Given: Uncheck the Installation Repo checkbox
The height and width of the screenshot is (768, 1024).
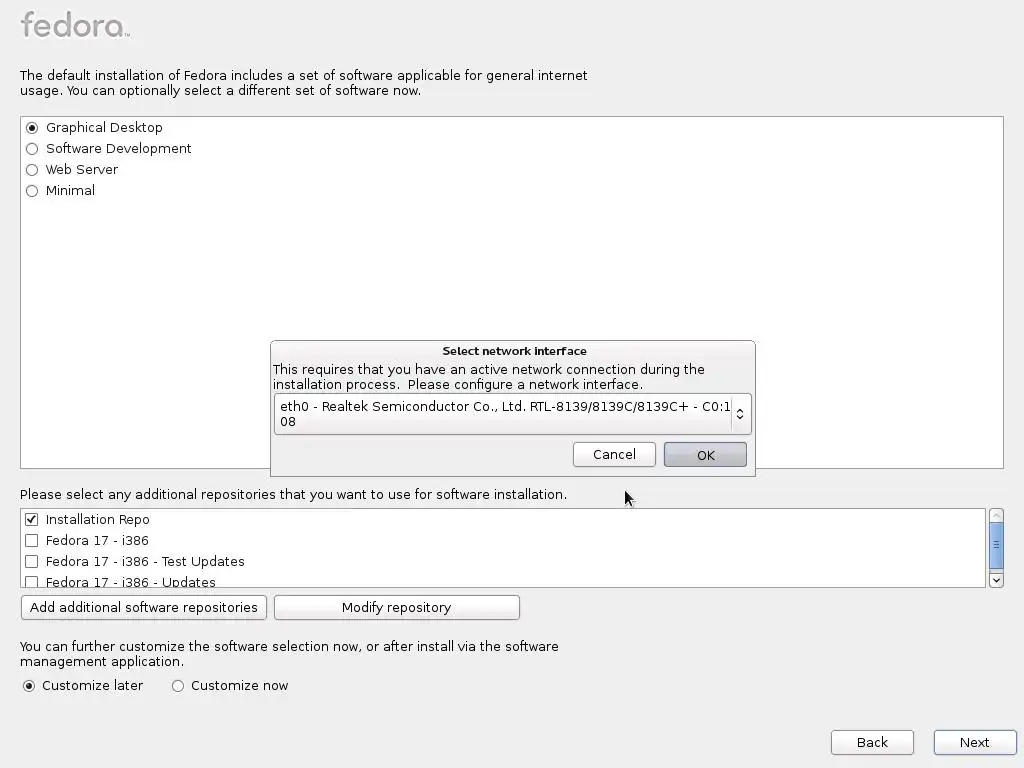Looking at the screenshot, I should point(31,519).
